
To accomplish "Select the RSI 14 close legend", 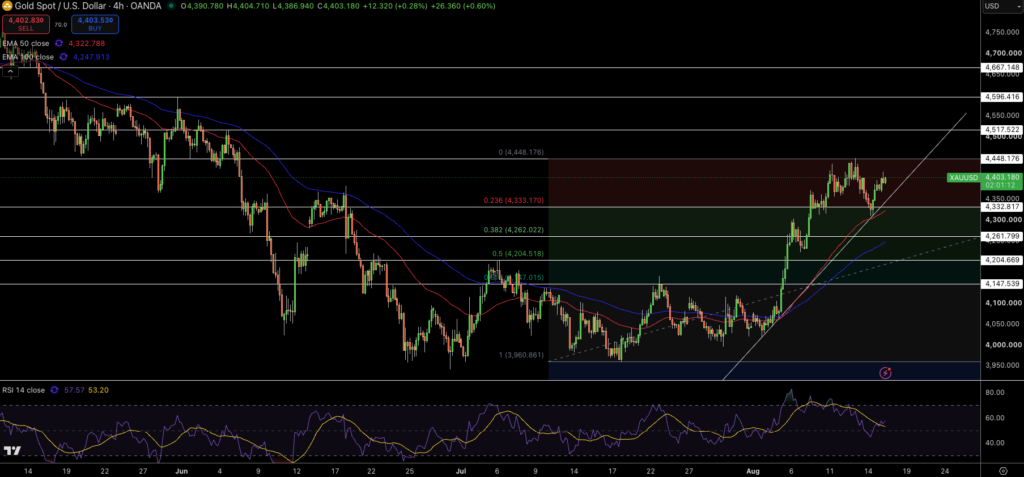I will 24,390.
